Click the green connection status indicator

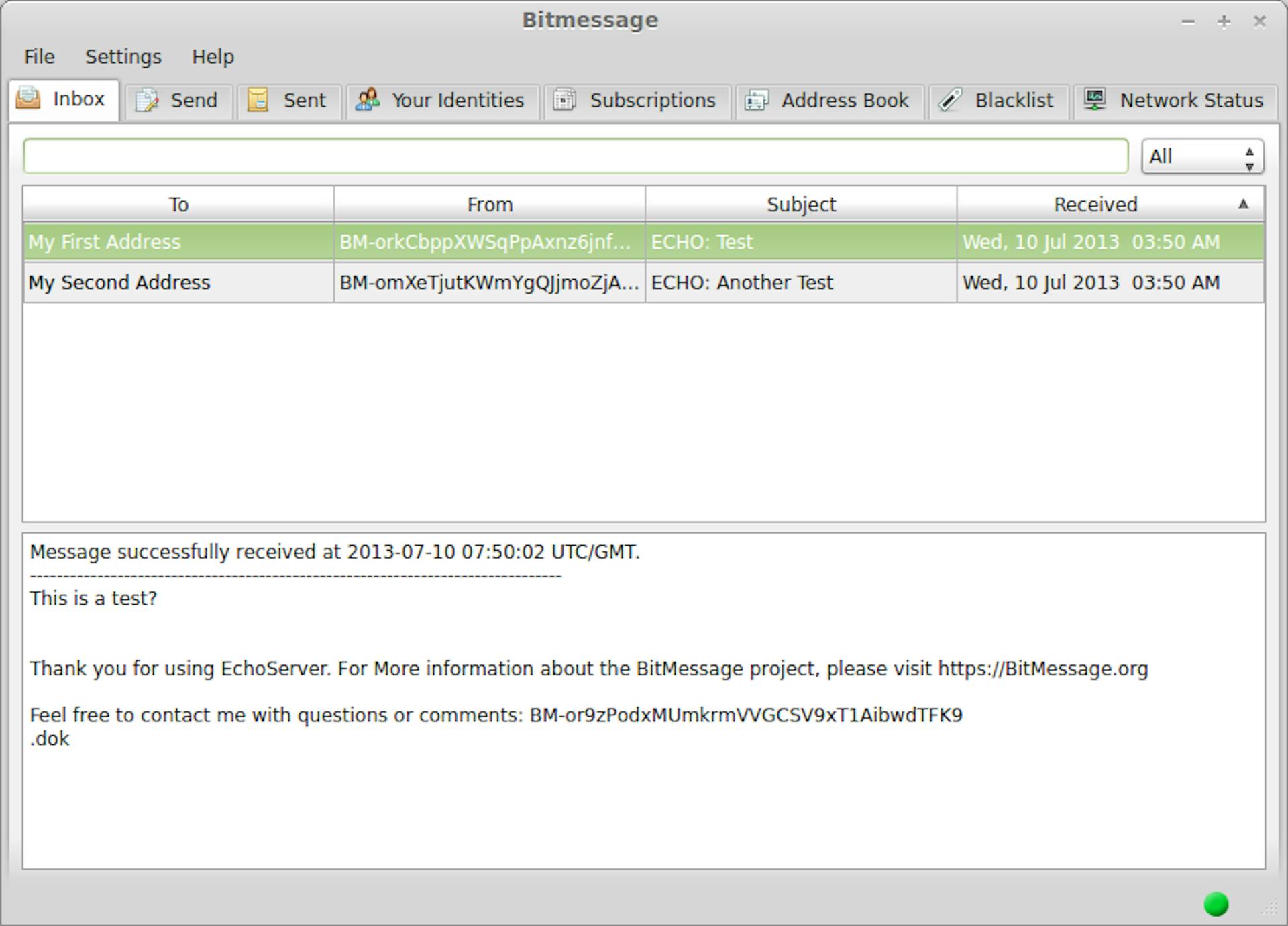(1216, 904)
